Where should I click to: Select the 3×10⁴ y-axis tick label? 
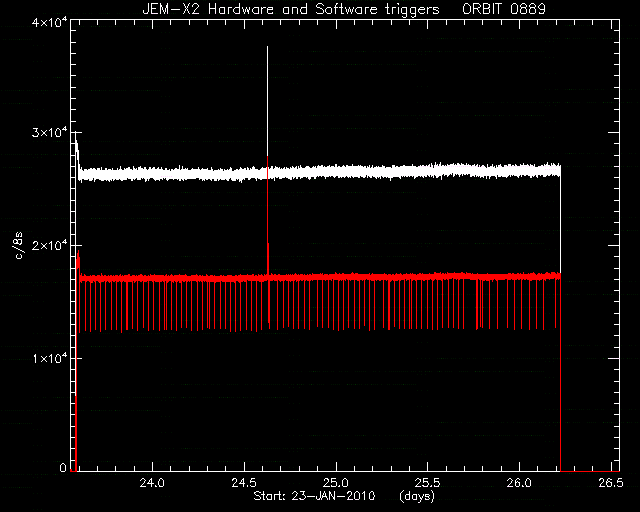point(49,133)
